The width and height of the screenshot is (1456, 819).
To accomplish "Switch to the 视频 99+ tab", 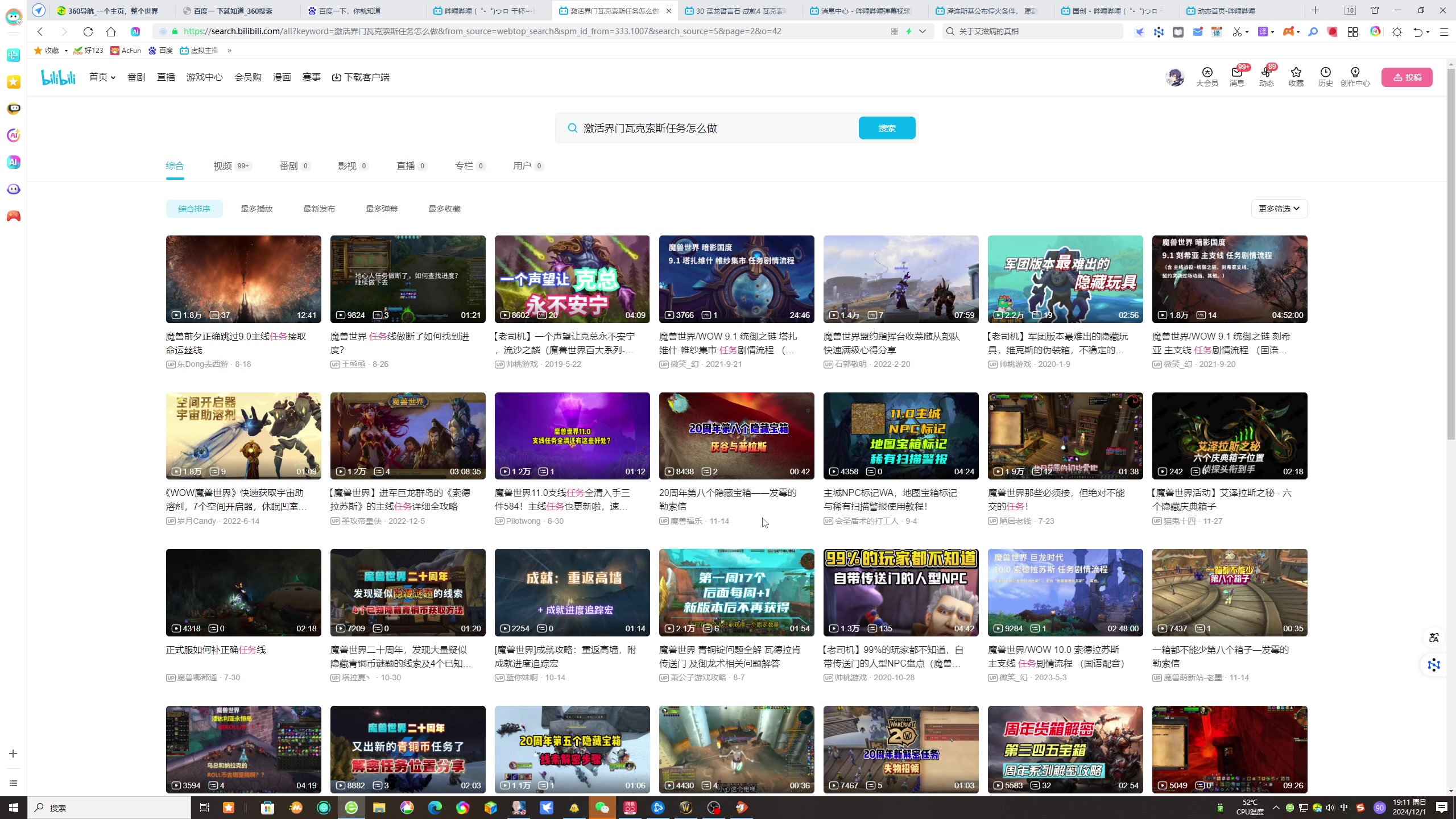I will (232, 166).
